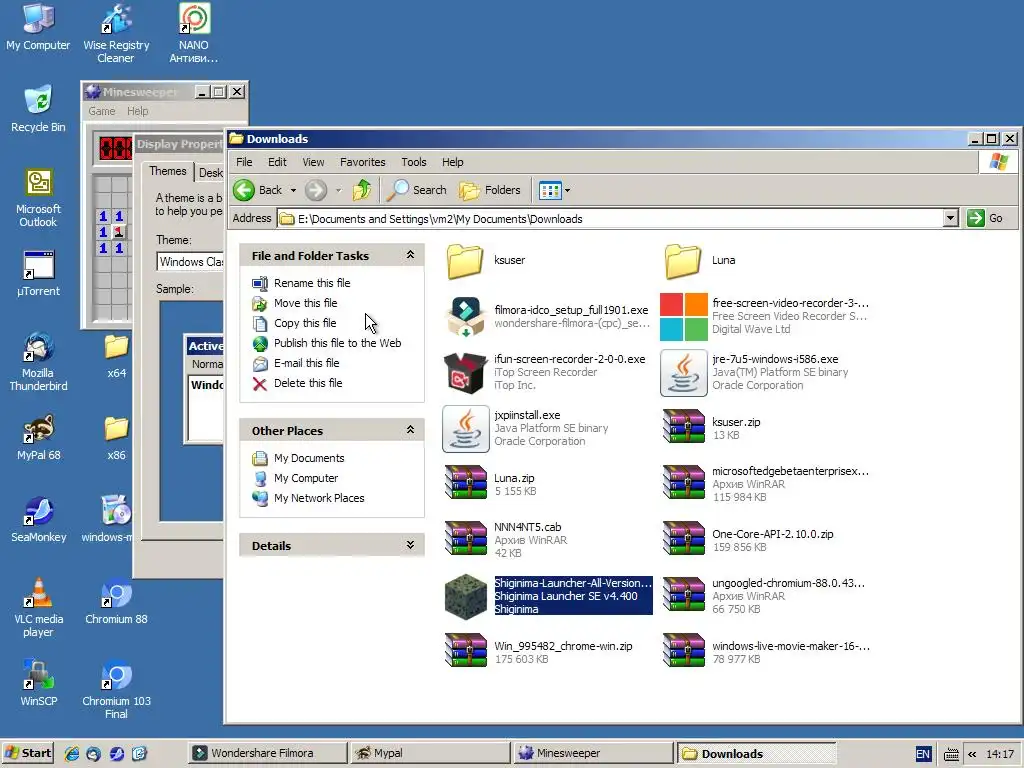Viewport: 1024px width, 768px height.
Task: Open Theme dropdown in Display Properties
Action: (x=190, y=262)
